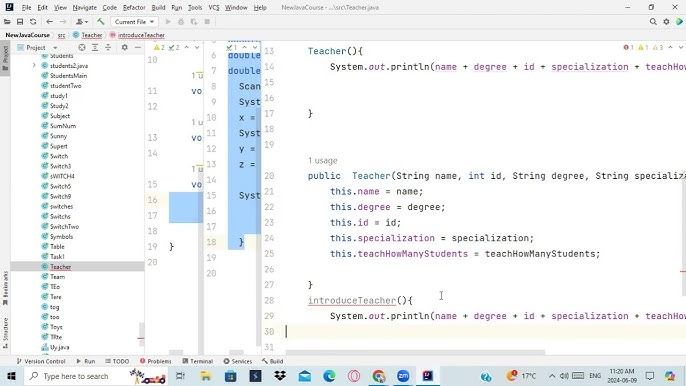
Task: Click the editor horizontal scrollbar
Action: pyautogui.click(x=415, y=352)
